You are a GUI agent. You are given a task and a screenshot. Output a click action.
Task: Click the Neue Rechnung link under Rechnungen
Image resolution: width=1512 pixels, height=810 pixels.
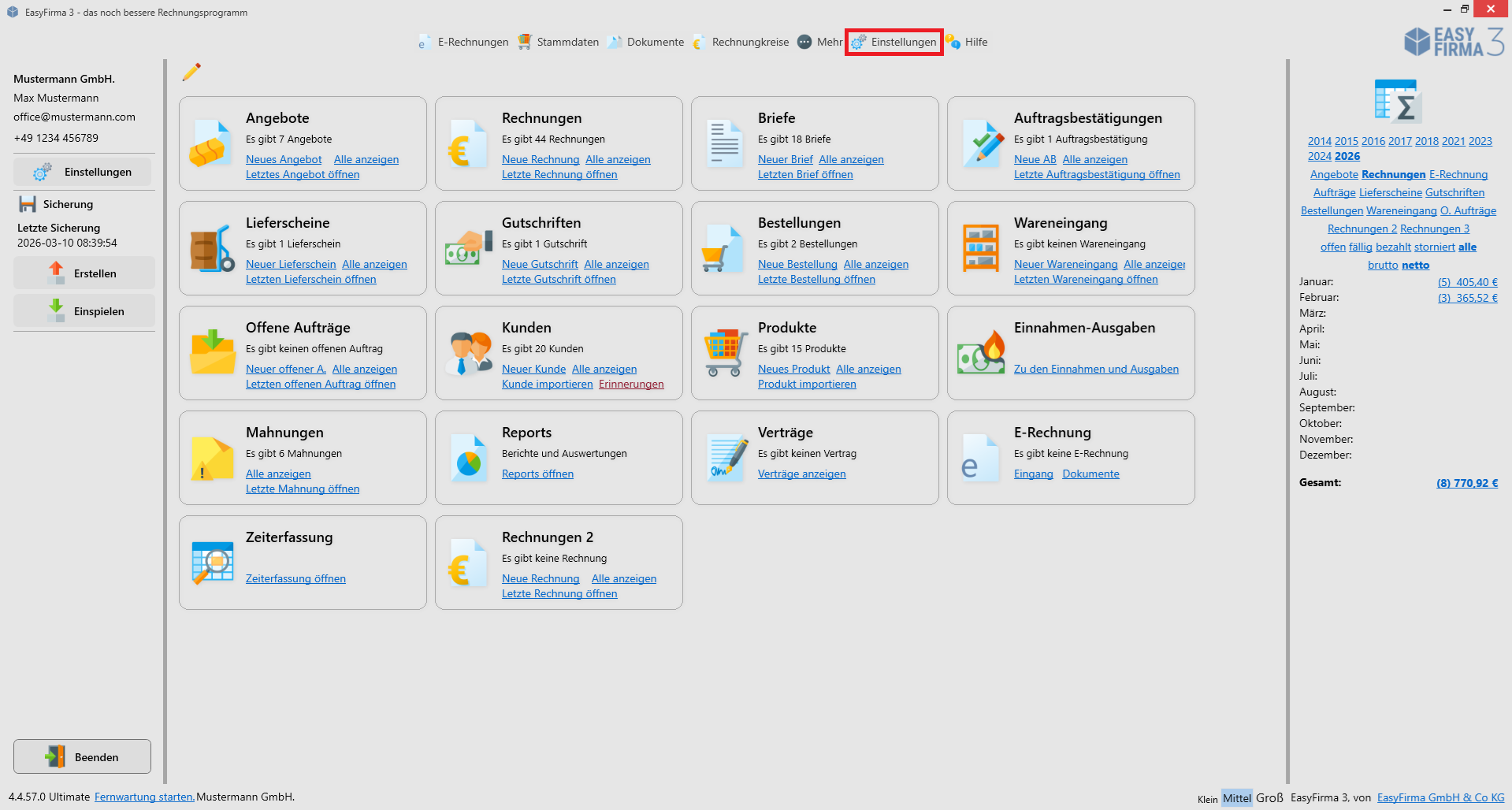(540, 160)
